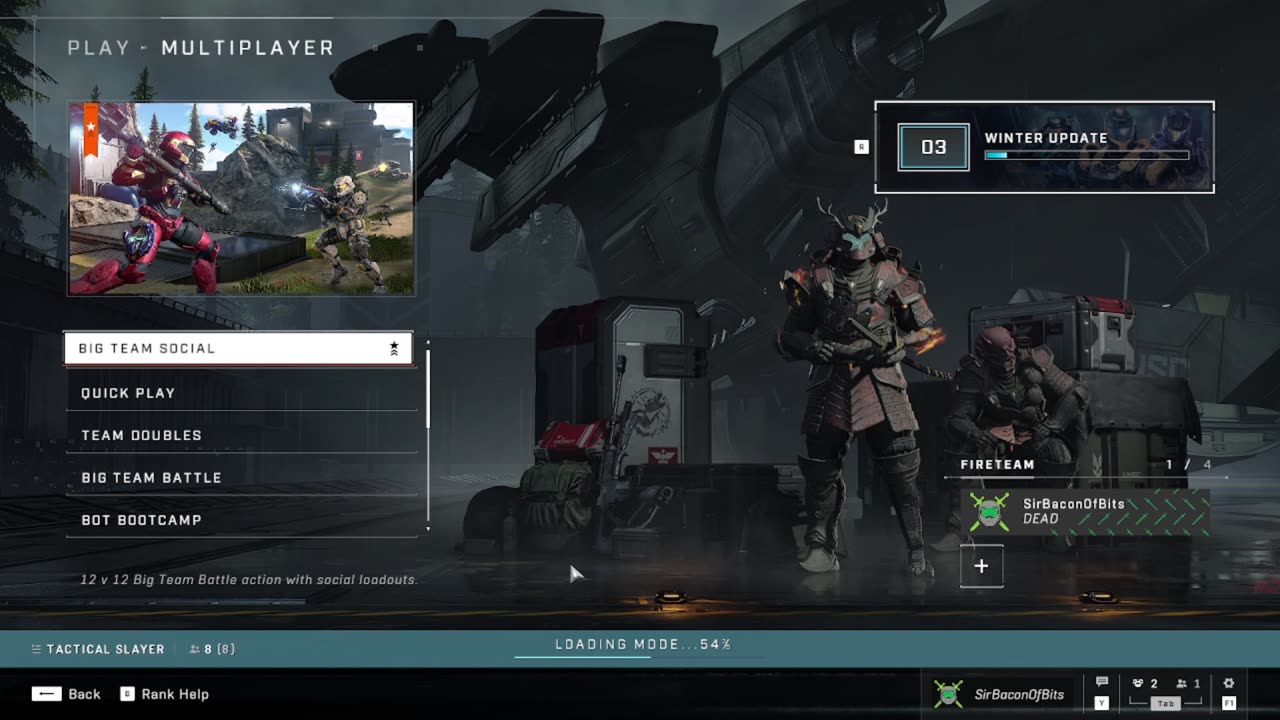Open Rank Help
The image size is (1280, 720).
click(x=165, y=694)
